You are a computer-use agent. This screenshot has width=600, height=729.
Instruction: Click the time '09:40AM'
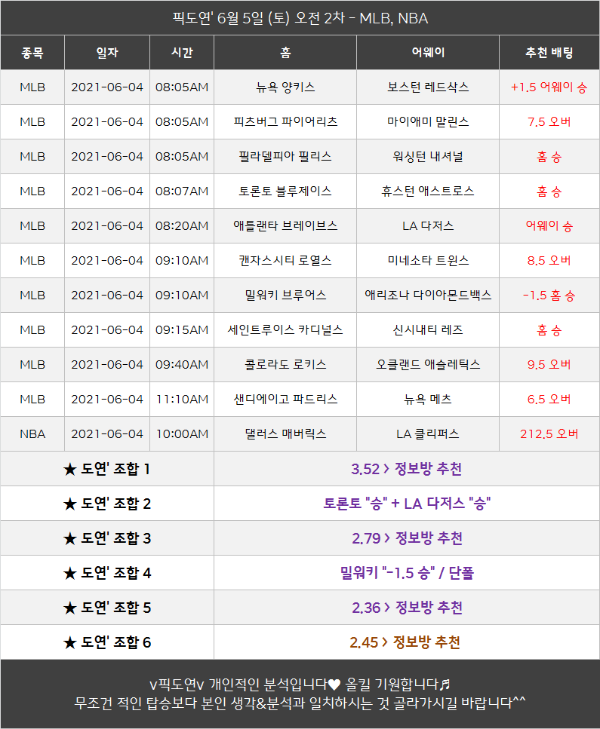click(182, 364)
